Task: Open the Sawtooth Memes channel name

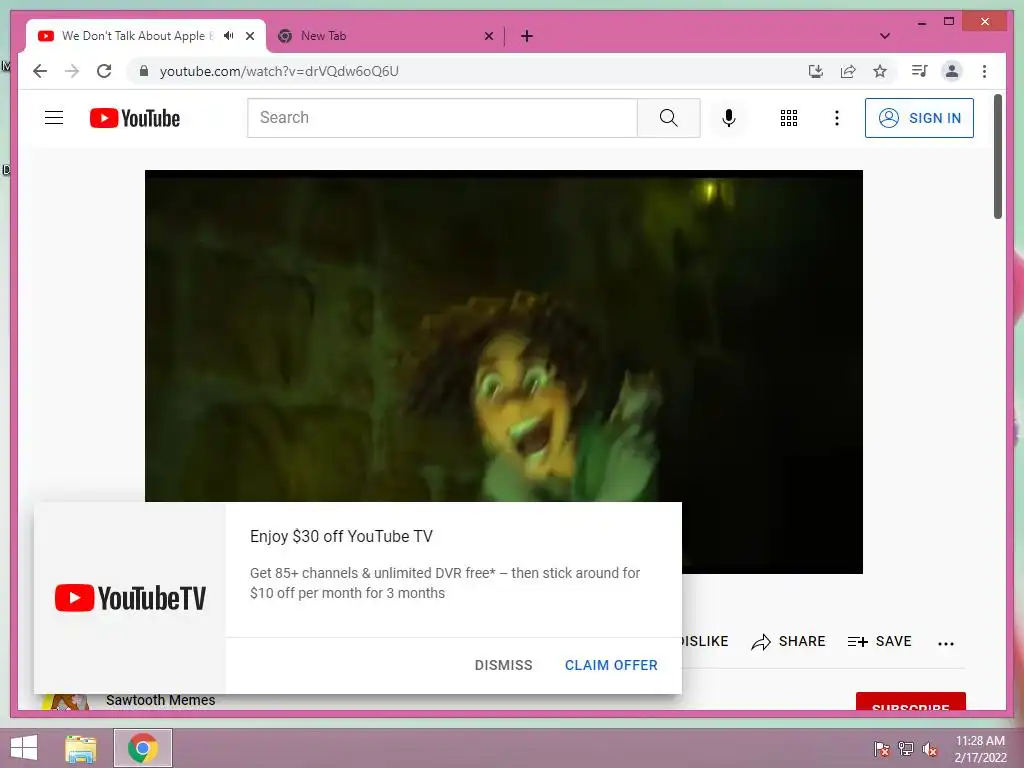Action: [x=161, y=700]
